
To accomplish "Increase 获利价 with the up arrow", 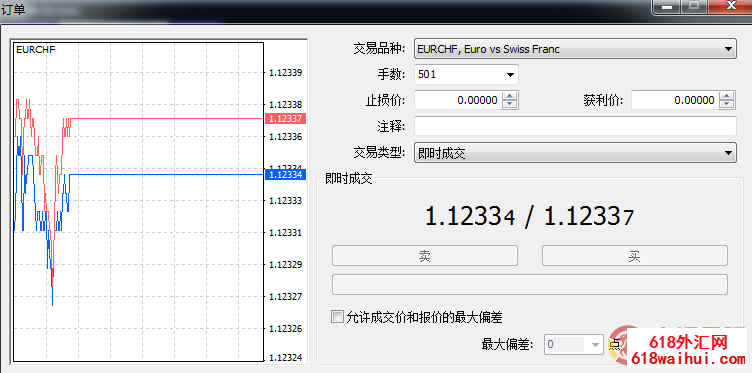I will pos(727,96).
